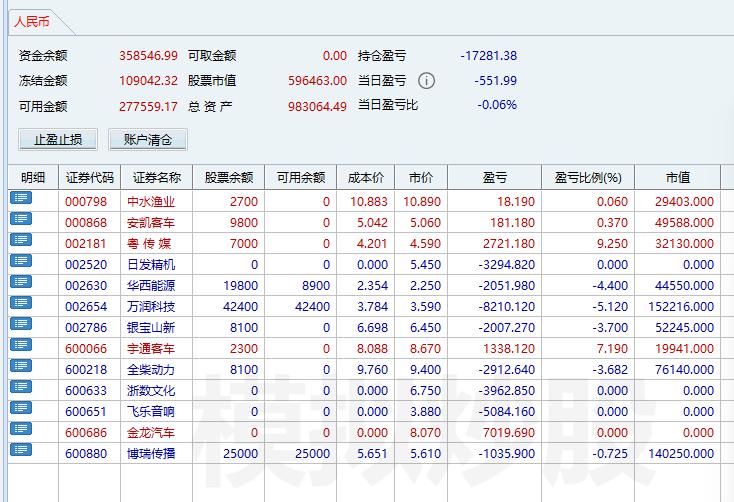Click market value 152216.000
This screenshot has width=734, height=502.
pos(681,307)
